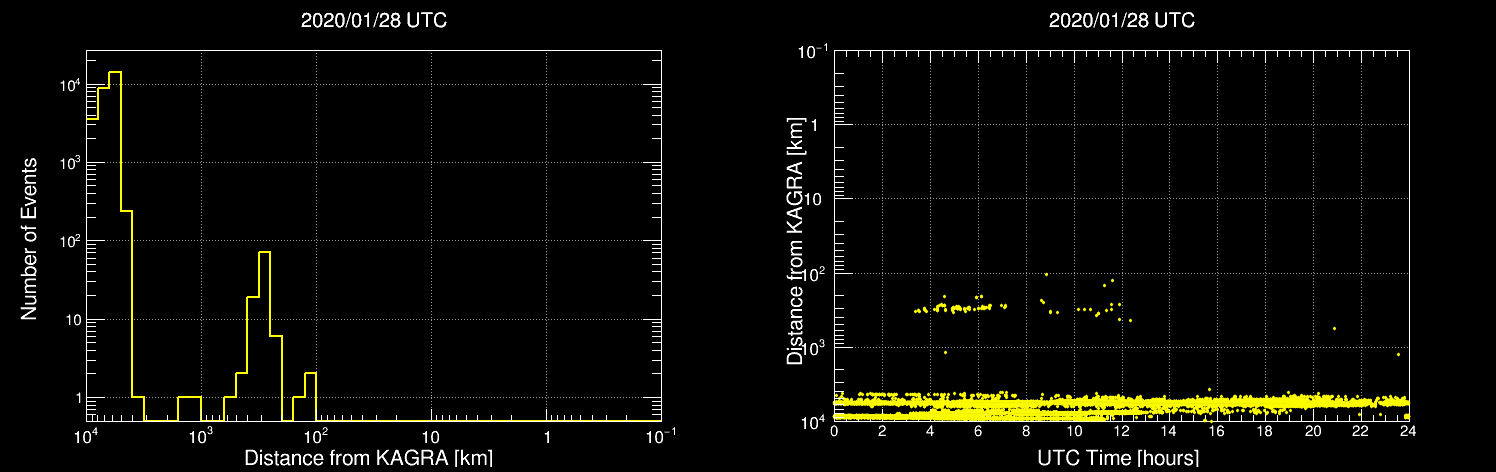Click UTC time tick label 22
Viewport: 1496px width, 472px height.
tap(1361, 432)
